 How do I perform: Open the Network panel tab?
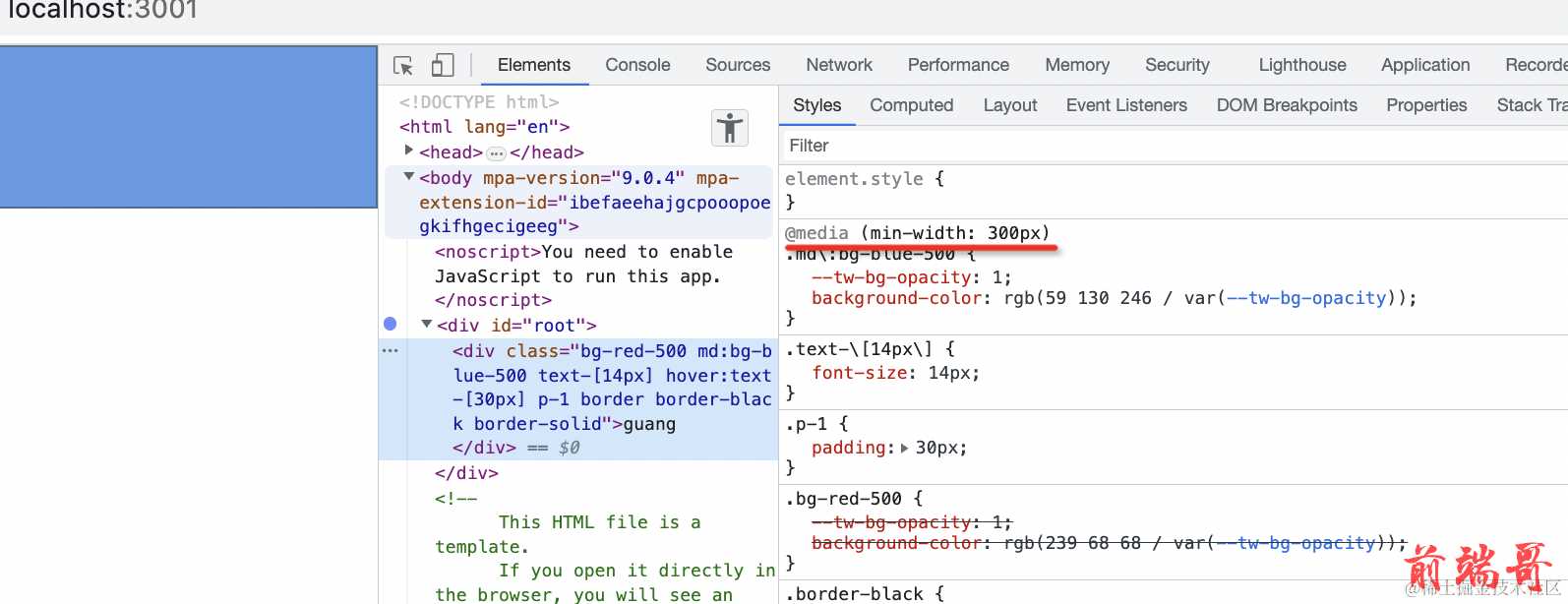tap(838, 65)
